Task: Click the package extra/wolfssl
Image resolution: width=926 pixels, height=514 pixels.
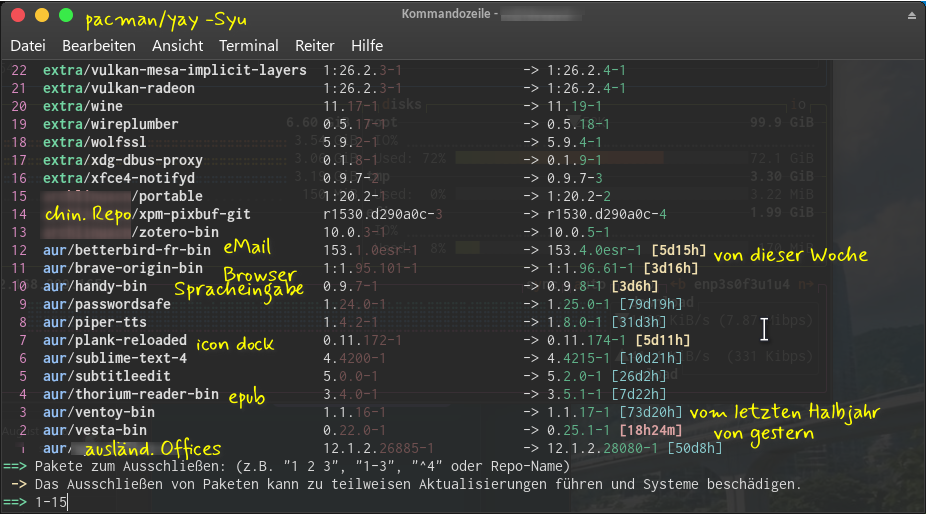Action: tap(94, 142)
